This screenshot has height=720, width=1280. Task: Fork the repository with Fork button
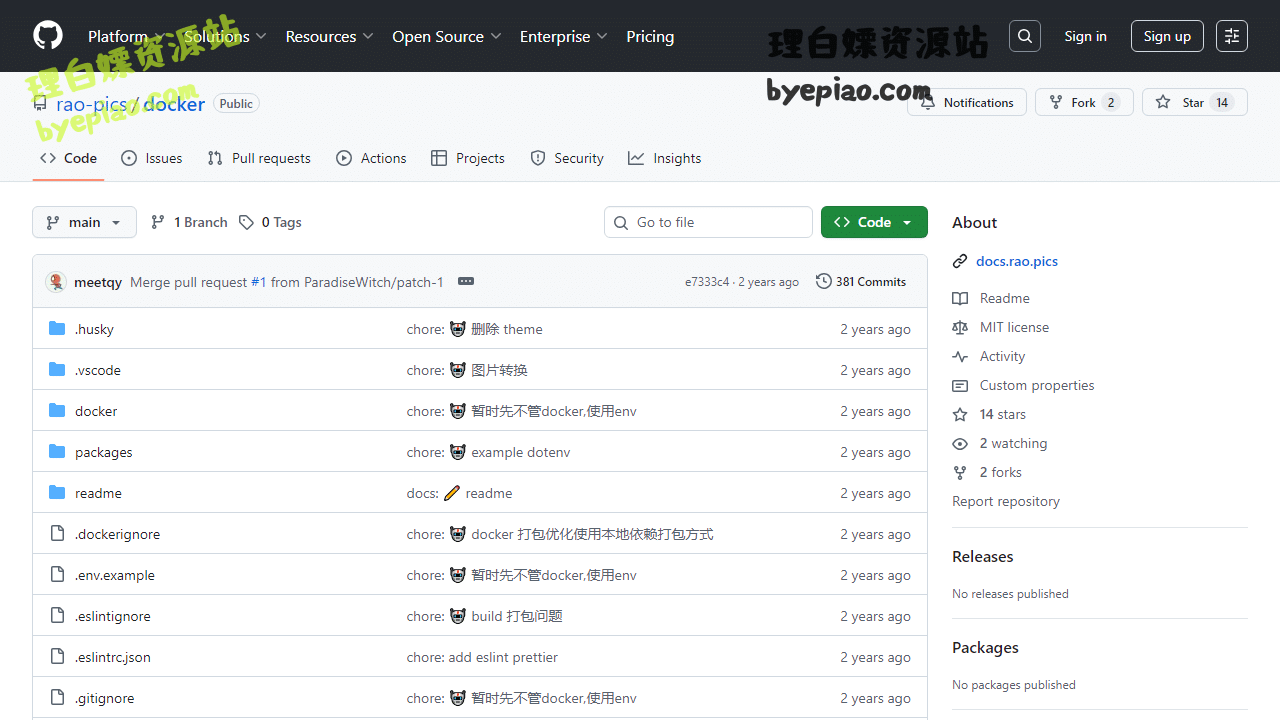click(x=1084, y=102)
